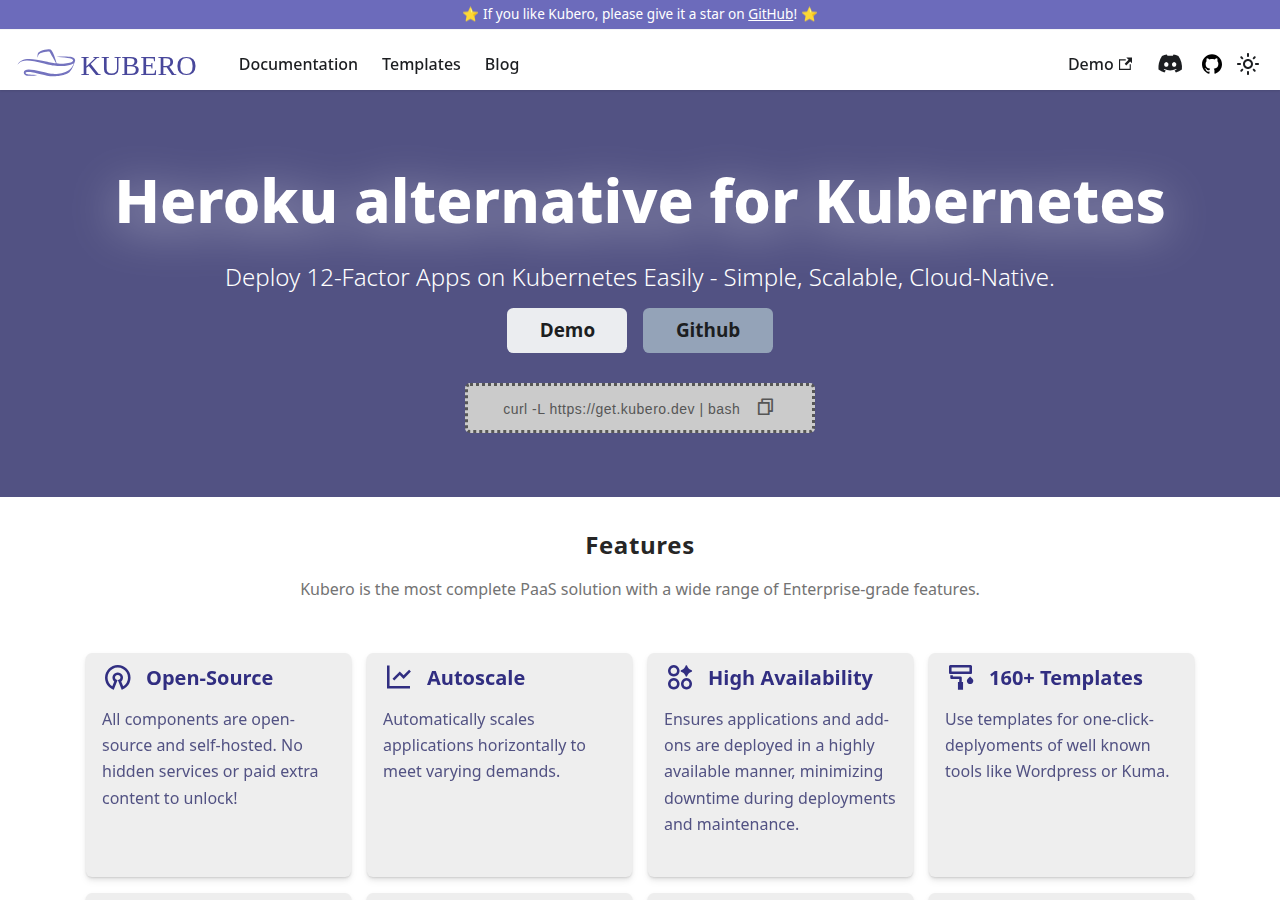1280x900 pixels.
Task: Click the KUBERO brand text
Action: point(138,65)
